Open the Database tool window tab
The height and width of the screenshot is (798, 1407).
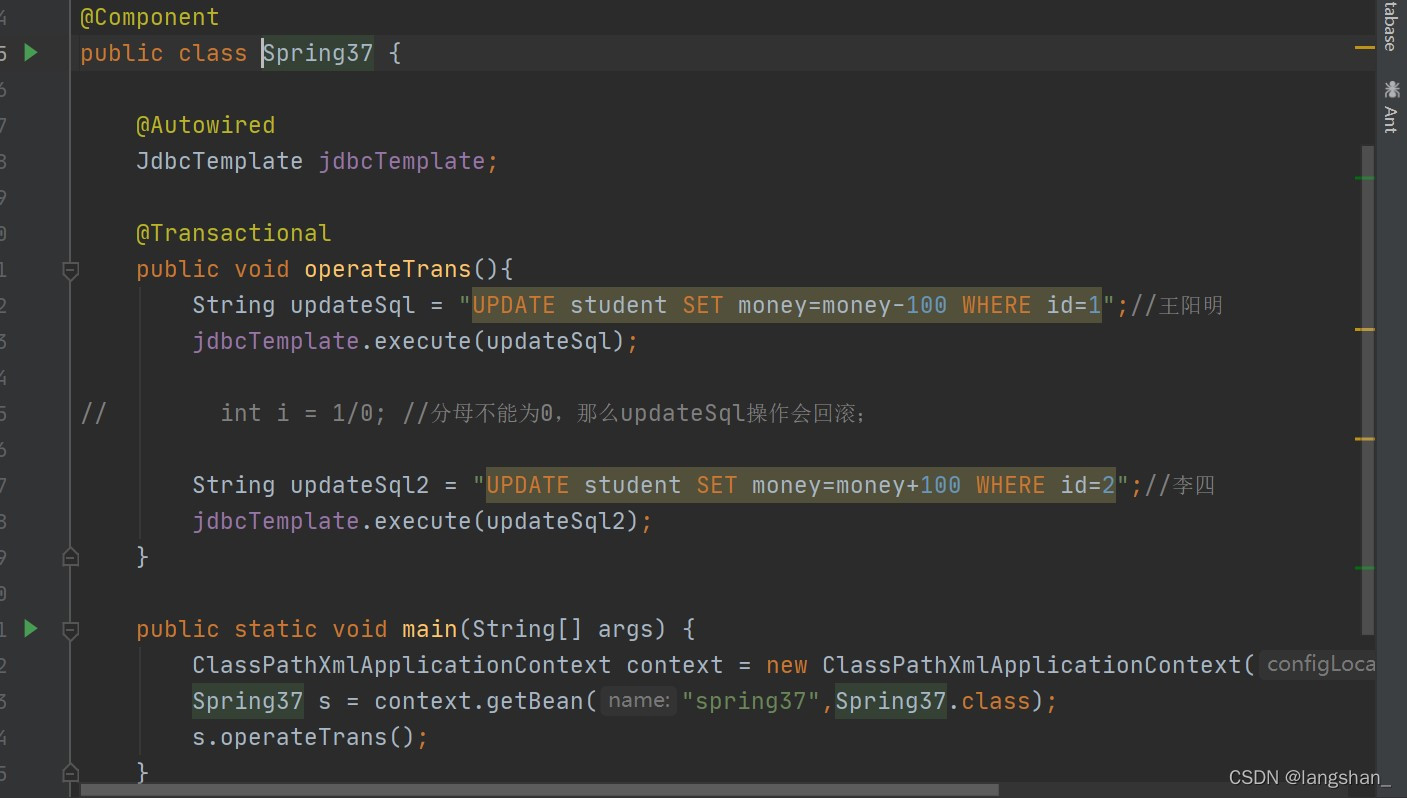pyautogui.click(x=1391, y=25)
